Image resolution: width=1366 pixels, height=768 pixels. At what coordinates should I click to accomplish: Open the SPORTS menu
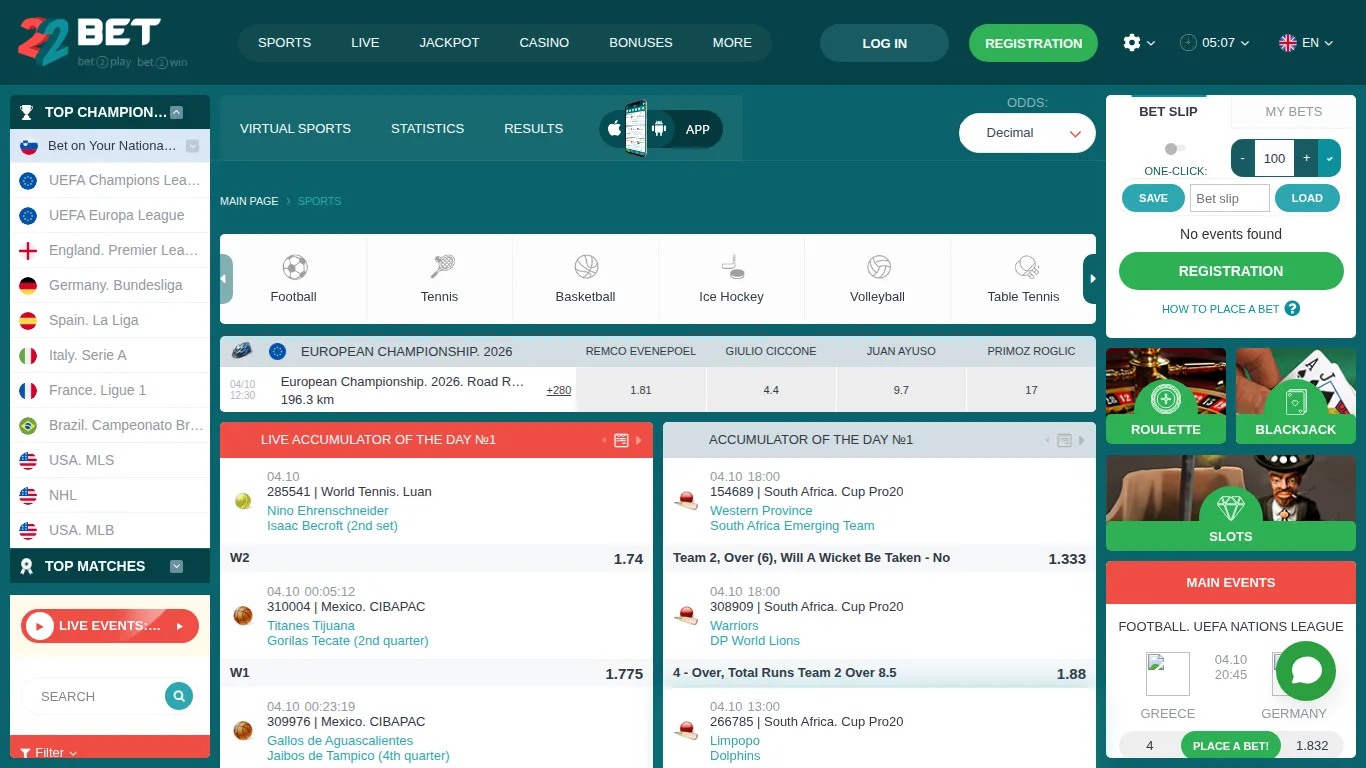(x=285, y=43)
